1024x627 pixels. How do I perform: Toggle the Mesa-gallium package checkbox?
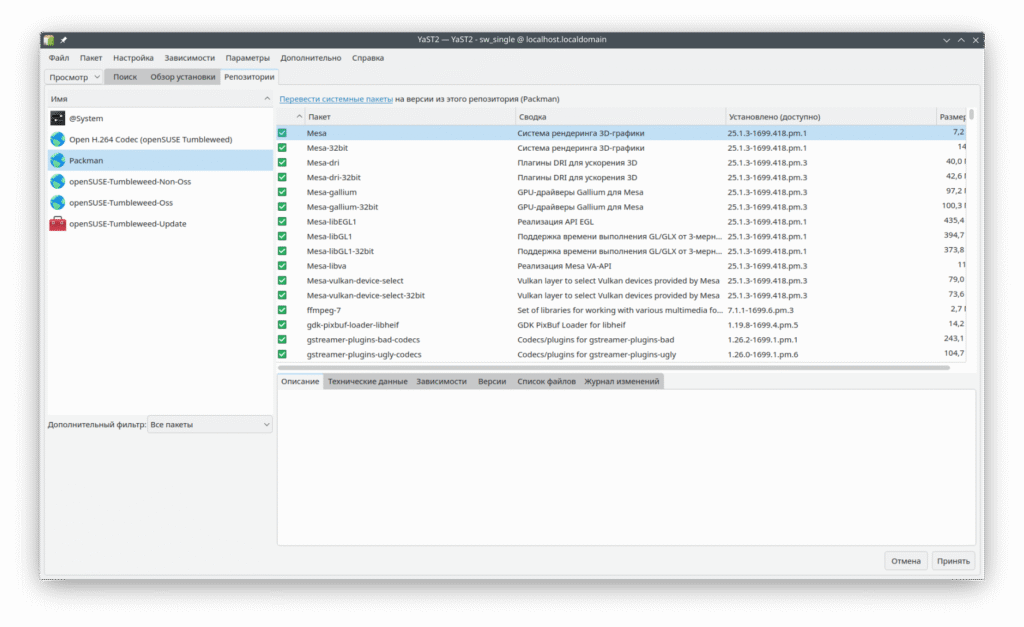(282, 192)
